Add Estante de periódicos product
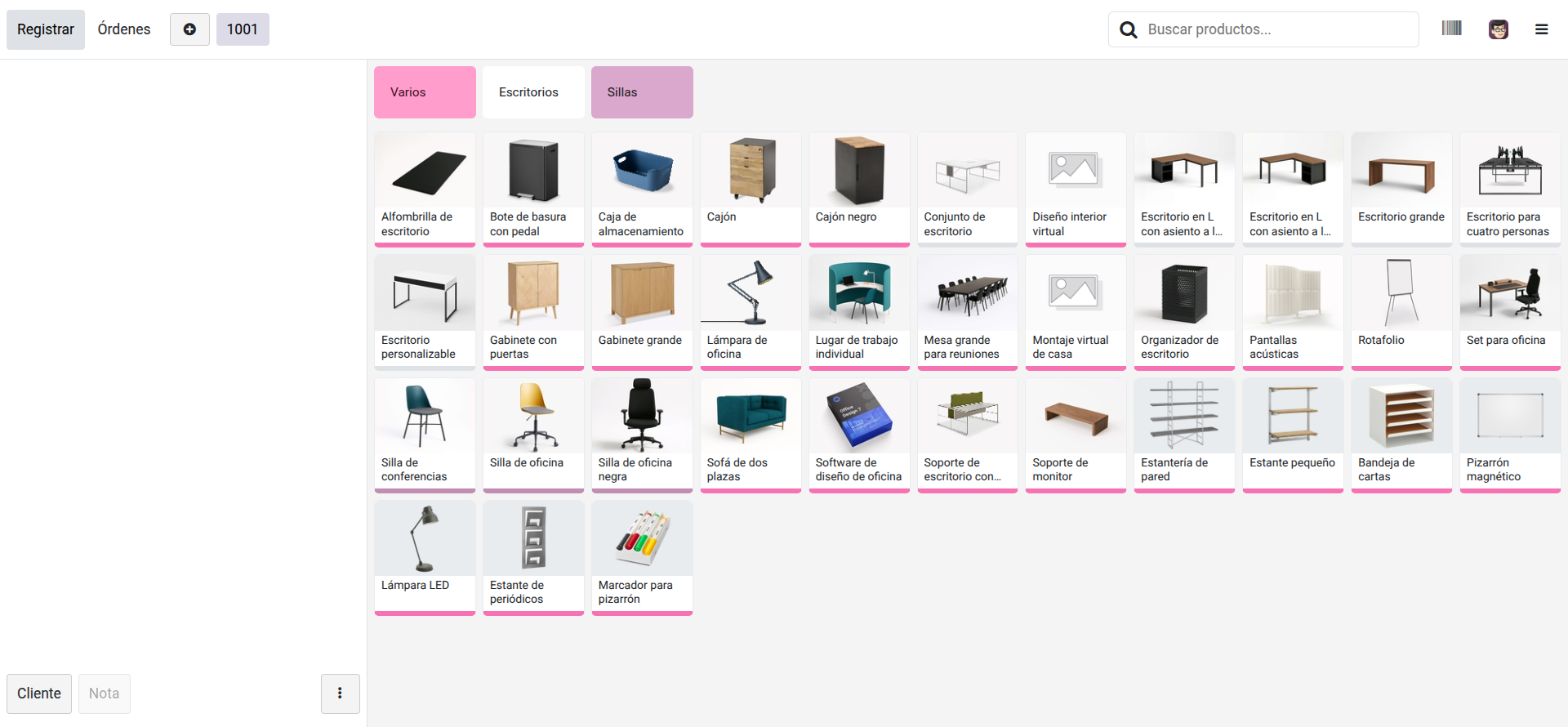The image size is (1568, 727). coord(533,557)
